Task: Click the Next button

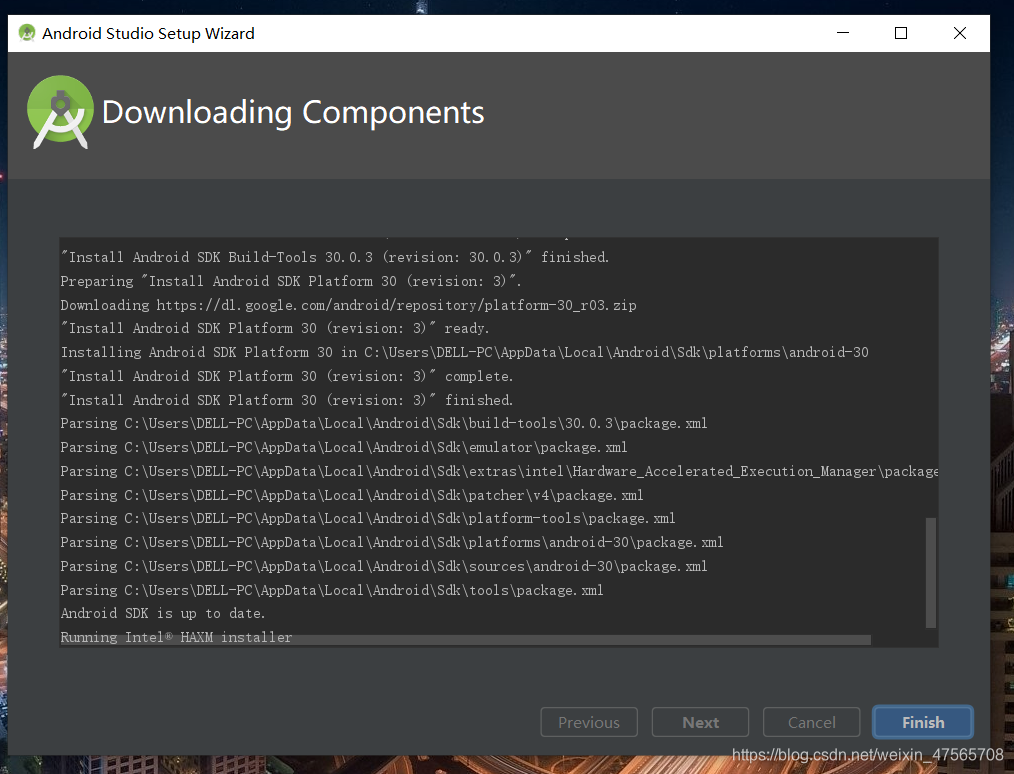Action: (x=700, y=722)
